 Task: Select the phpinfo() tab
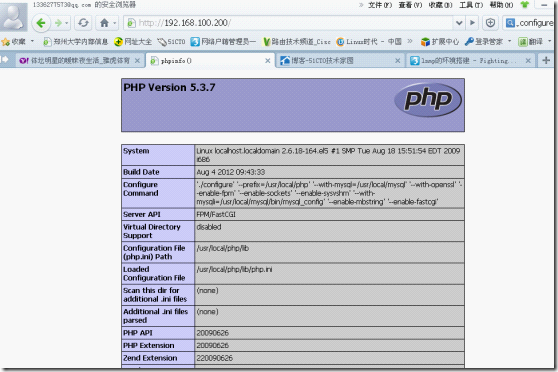(211, 61)
